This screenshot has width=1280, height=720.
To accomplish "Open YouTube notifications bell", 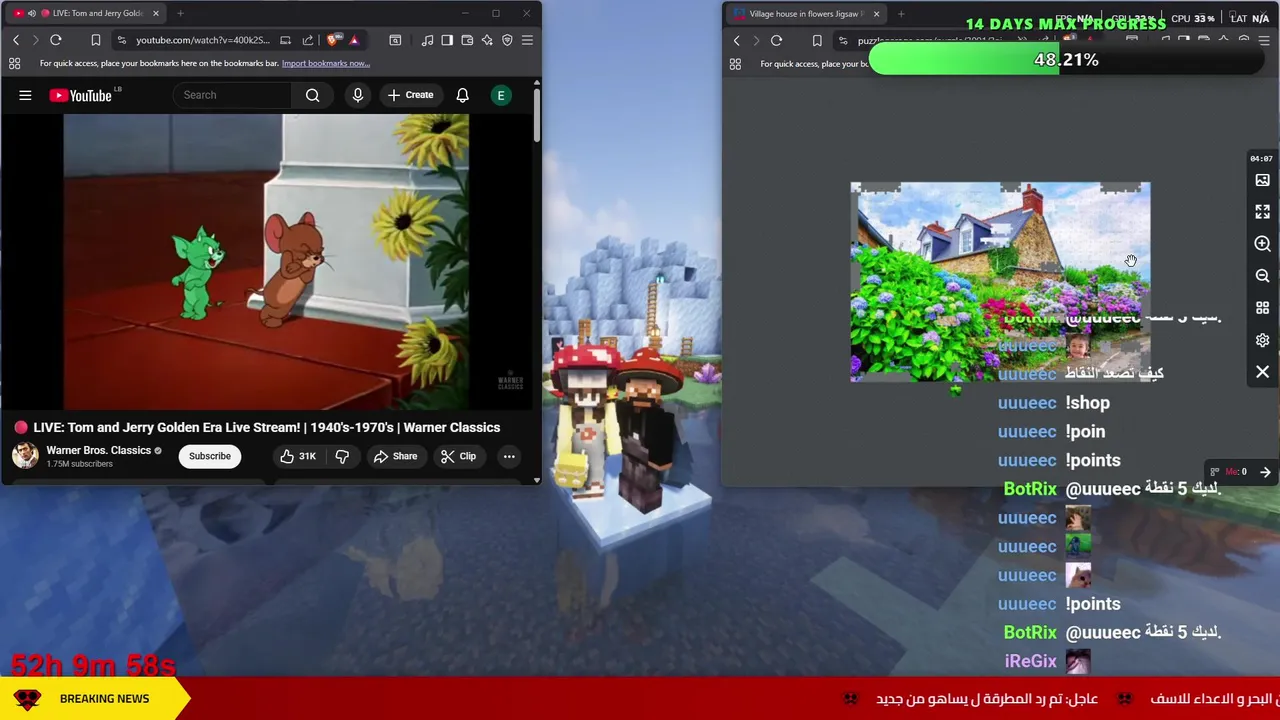I will (462, 95).
